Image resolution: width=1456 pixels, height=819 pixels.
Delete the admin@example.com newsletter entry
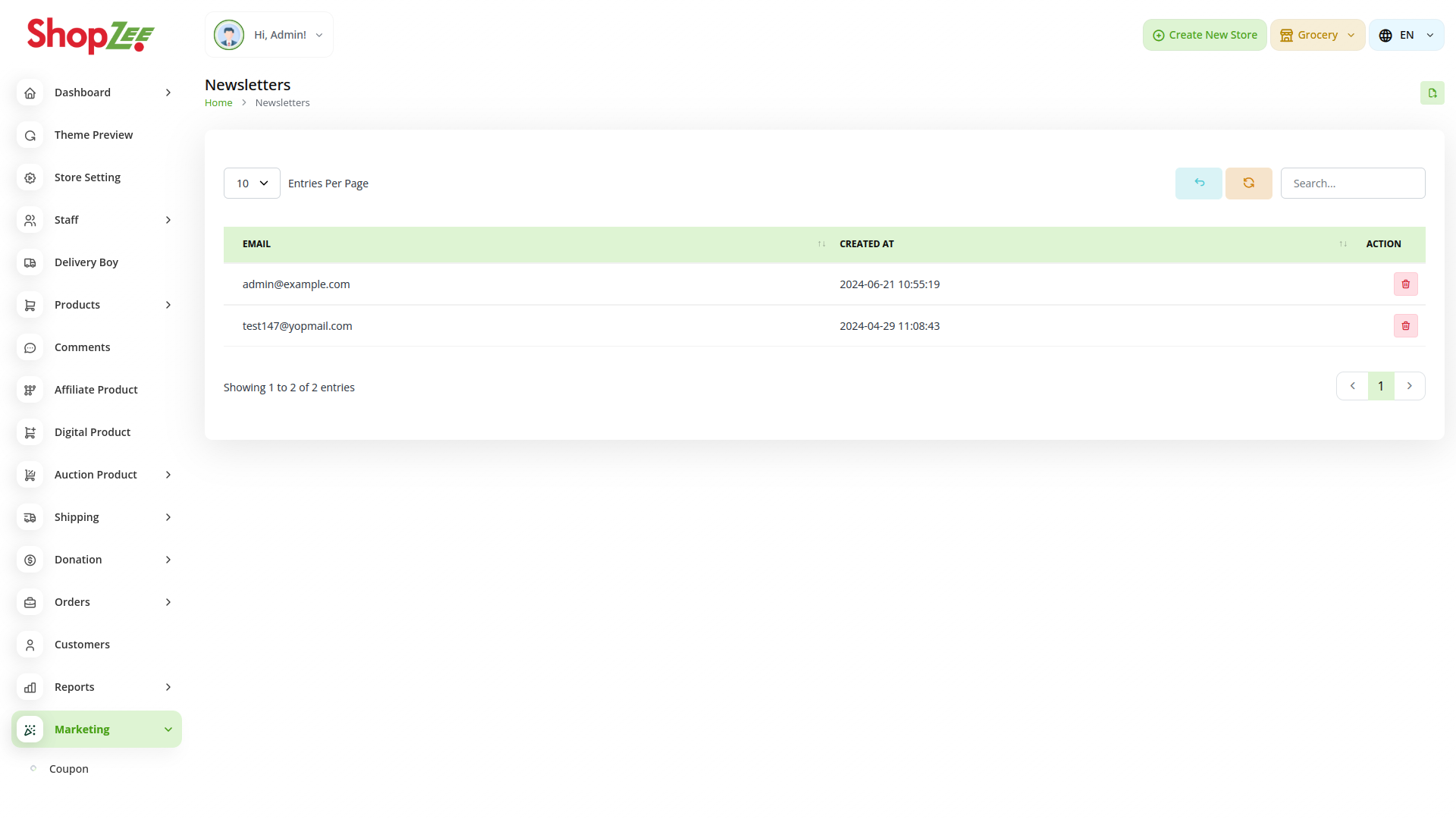(x=1405, y=284)
